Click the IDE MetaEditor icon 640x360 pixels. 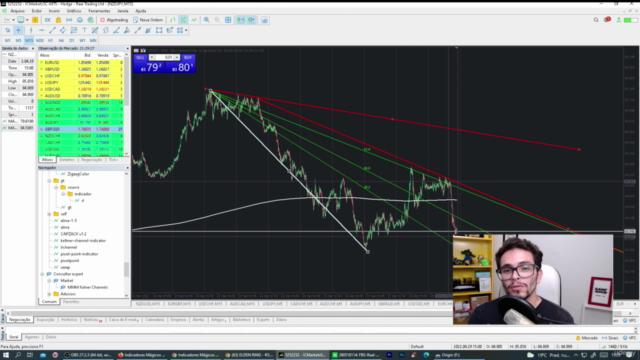[x=48, y=20]
